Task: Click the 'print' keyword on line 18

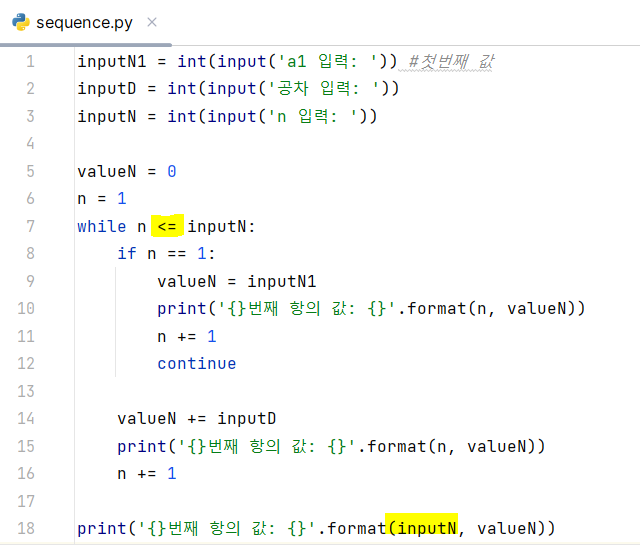Action: click(102, 528)
